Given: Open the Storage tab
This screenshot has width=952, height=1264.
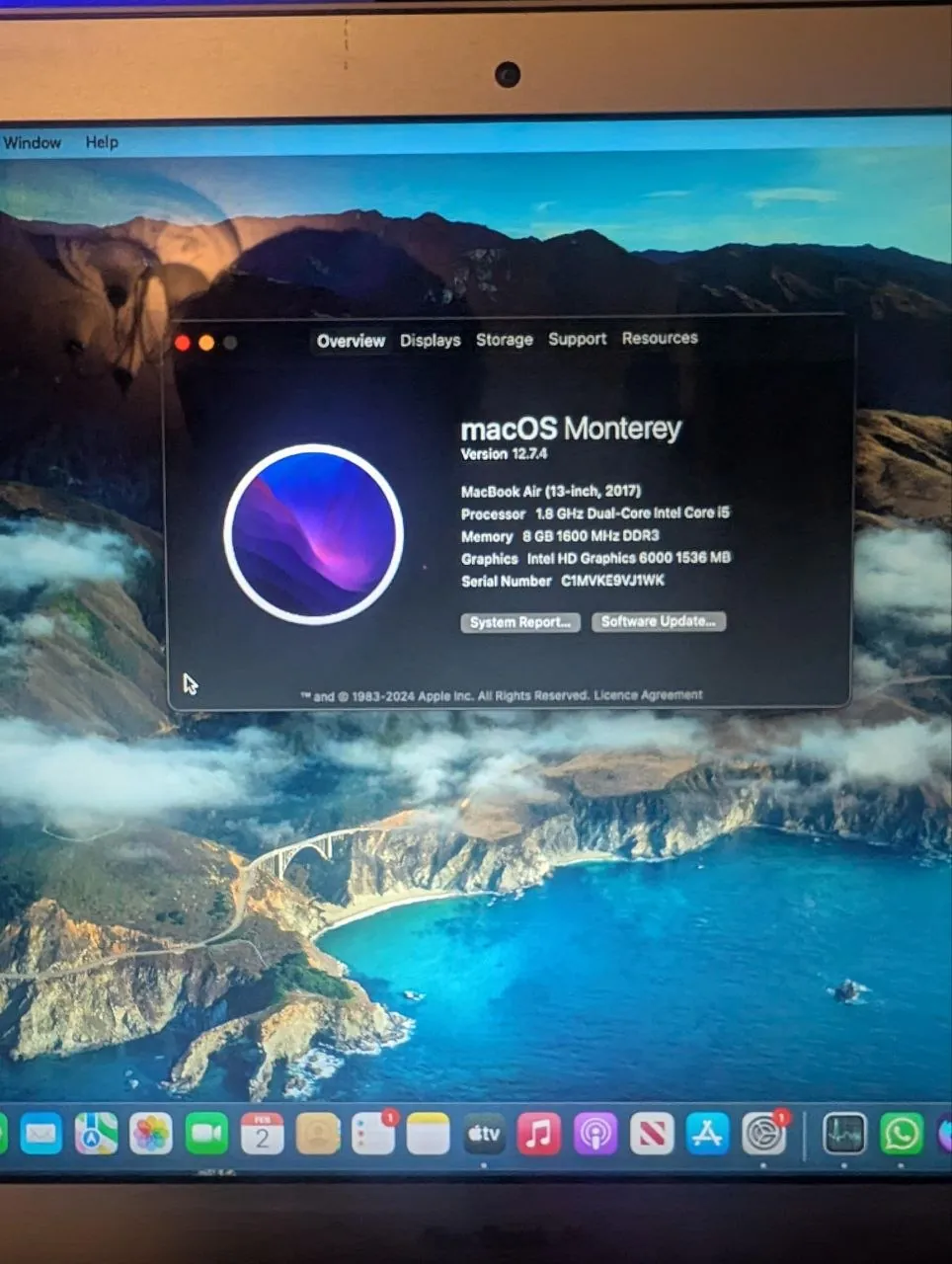Looking at the screenshot, I should (505, 339).
